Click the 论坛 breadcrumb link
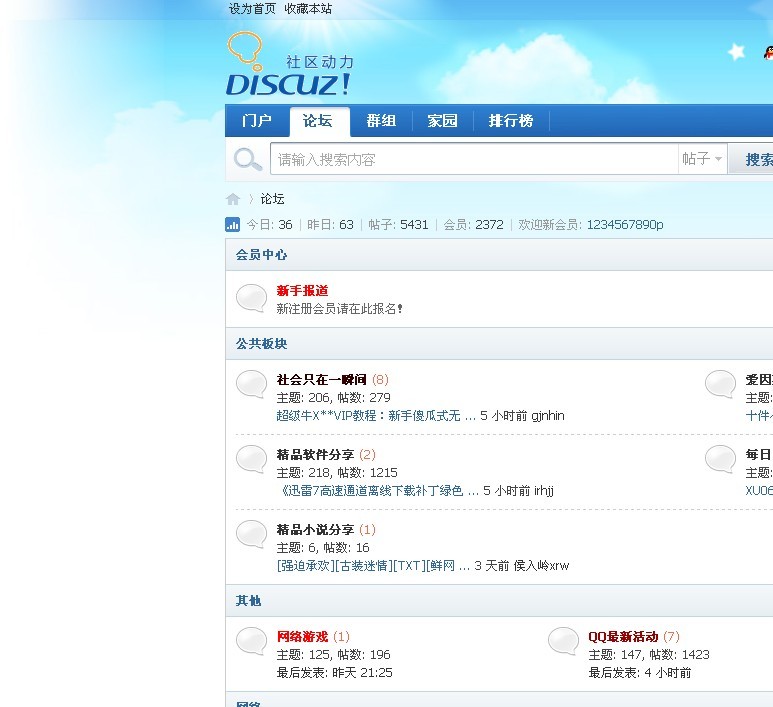Screen dimensions: 773x707 [x=272, y=199]
